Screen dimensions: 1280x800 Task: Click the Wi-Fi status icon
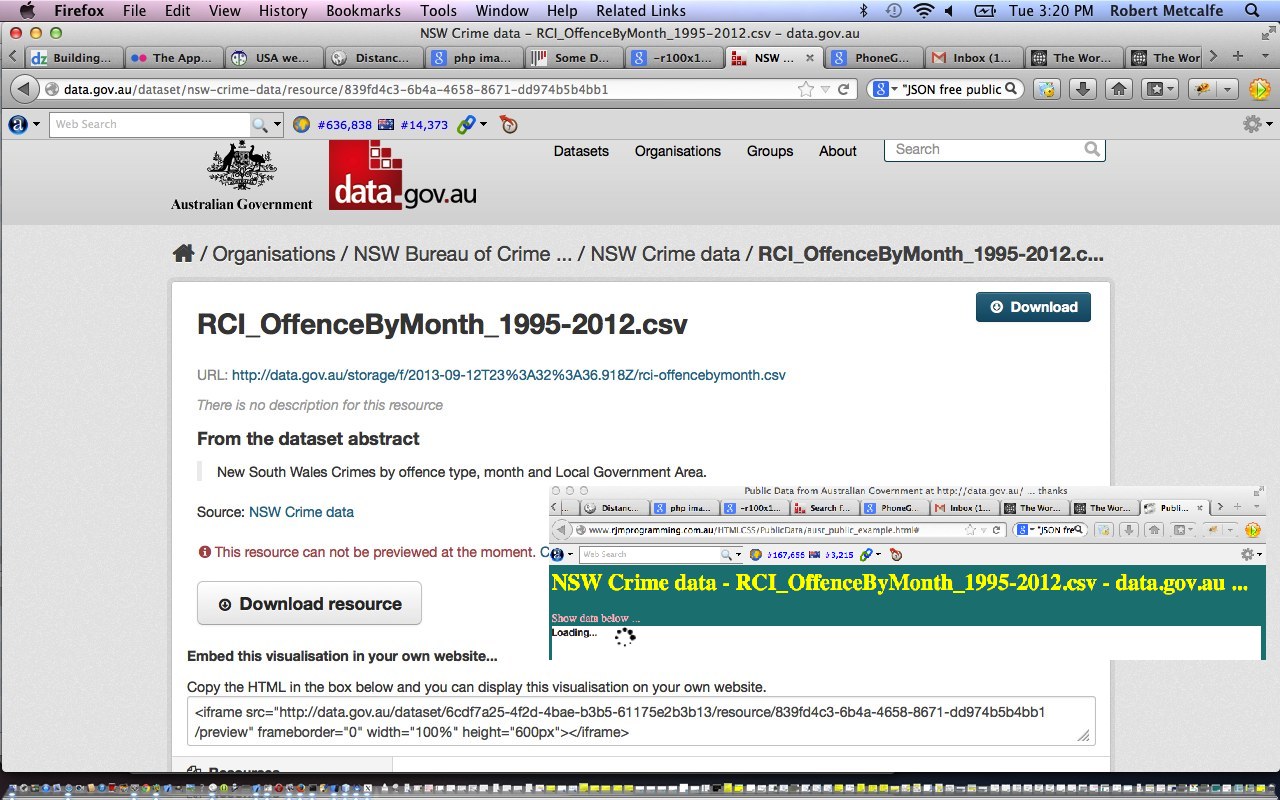(923, 11)
